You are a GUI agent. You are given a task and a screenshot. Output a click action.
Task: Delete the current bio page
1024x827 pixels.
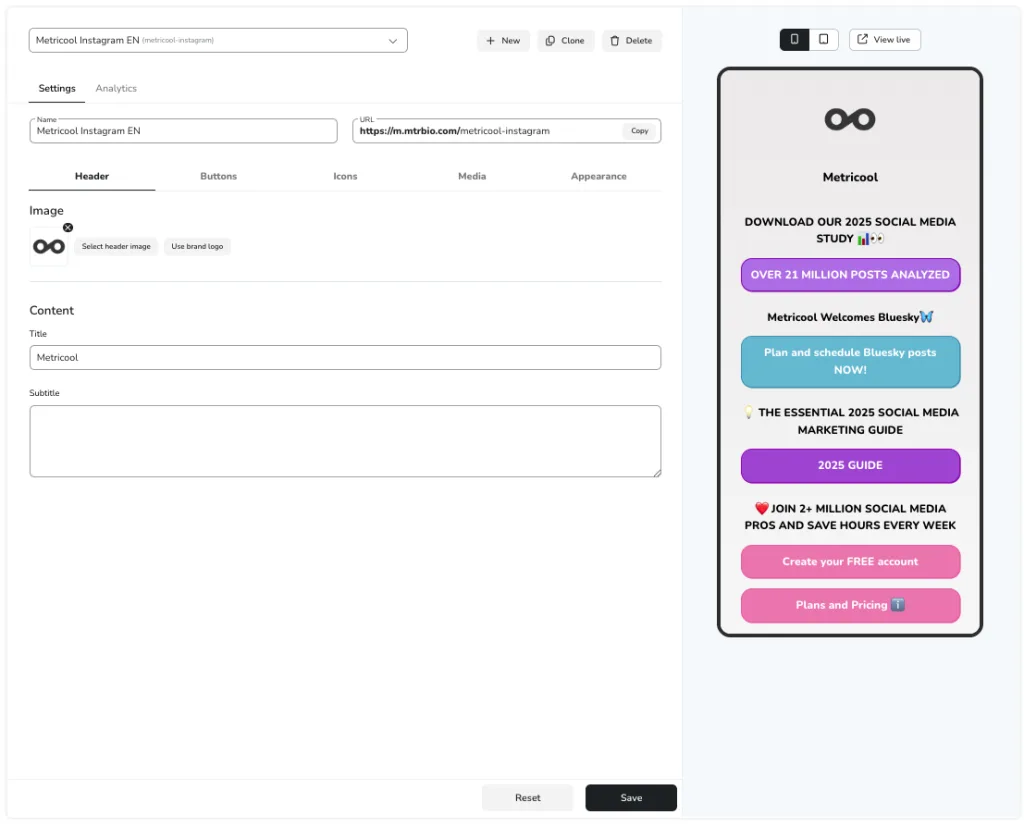tap(631, 41)
